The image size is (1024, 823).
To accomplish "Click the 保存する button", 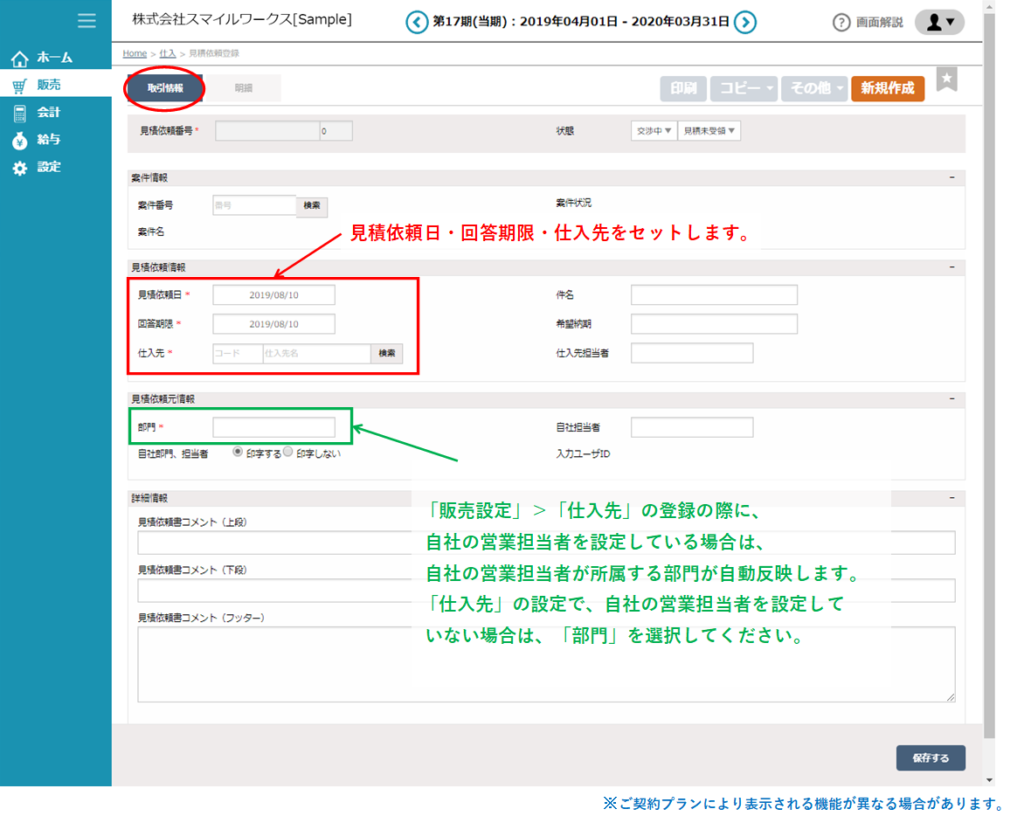I will click(x=930, y=758).
